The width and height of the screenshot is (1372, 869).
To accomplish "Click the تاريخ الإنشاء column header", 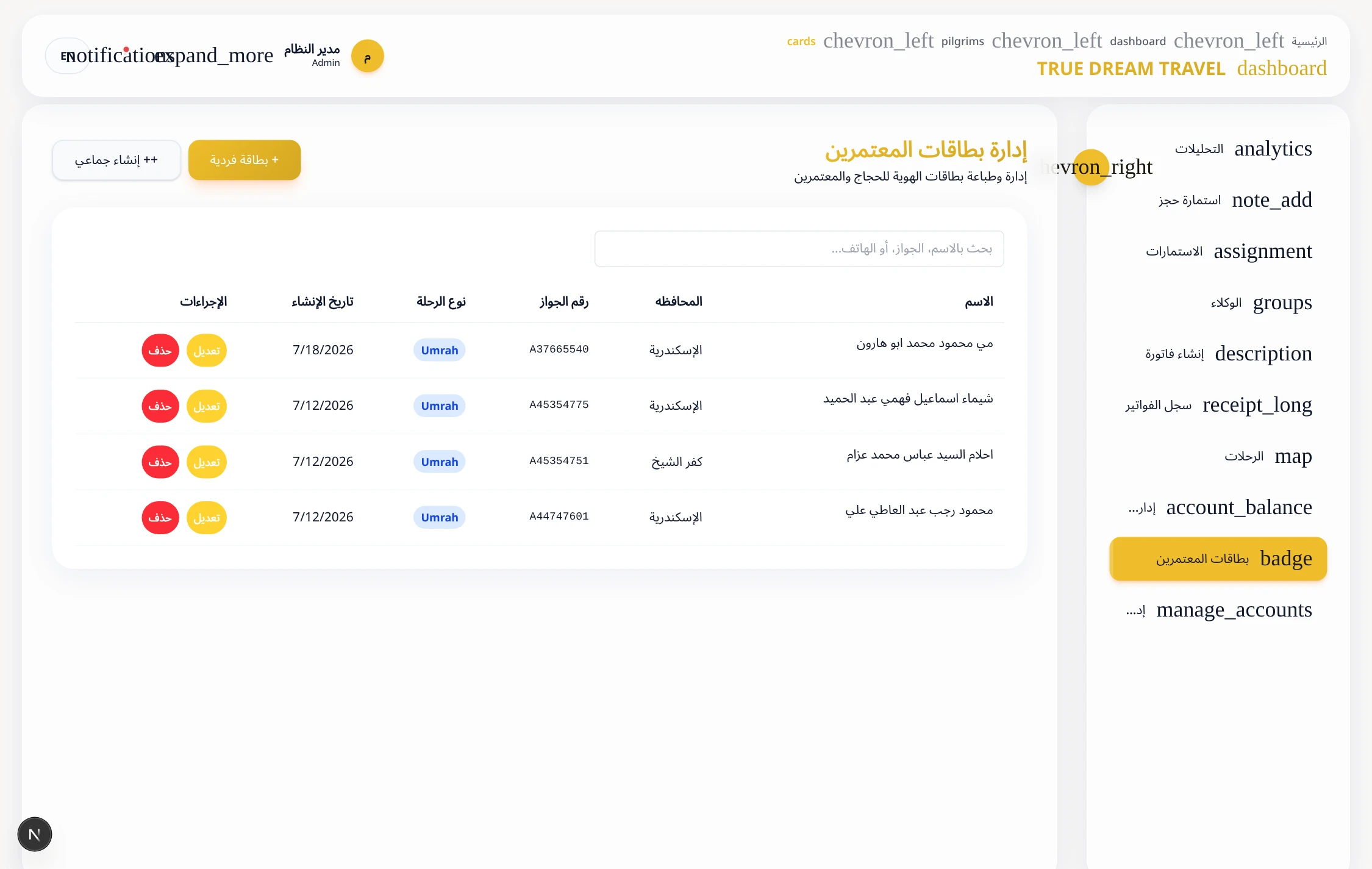I will point(323,302).
